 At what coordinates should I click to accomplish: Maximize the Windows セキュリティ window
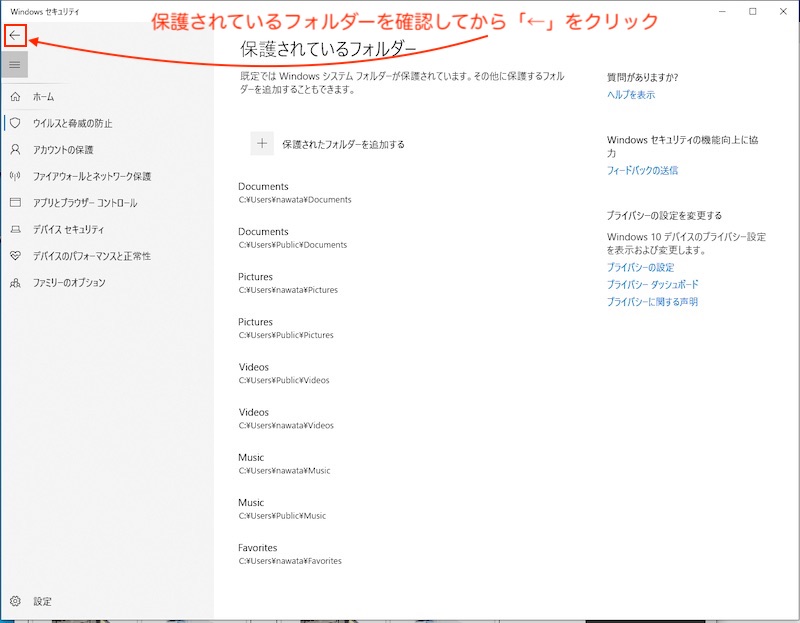click(x=753, y=11)
